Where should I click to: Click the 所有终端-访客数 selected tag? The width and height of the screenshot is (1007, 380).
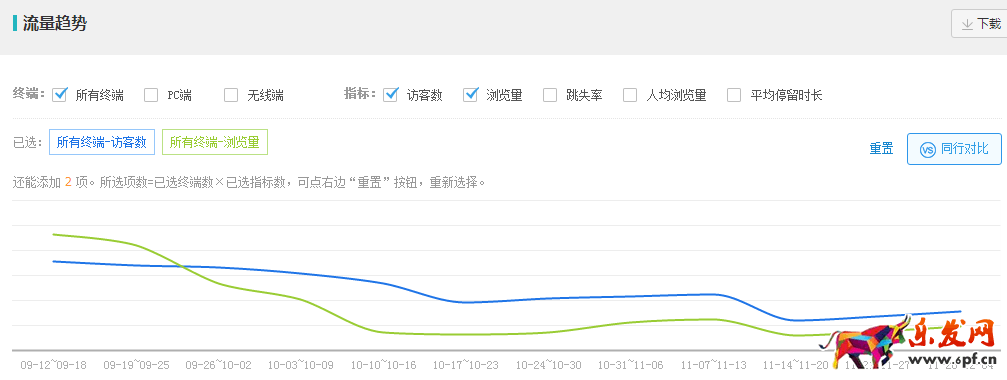(x=102, y=142)
